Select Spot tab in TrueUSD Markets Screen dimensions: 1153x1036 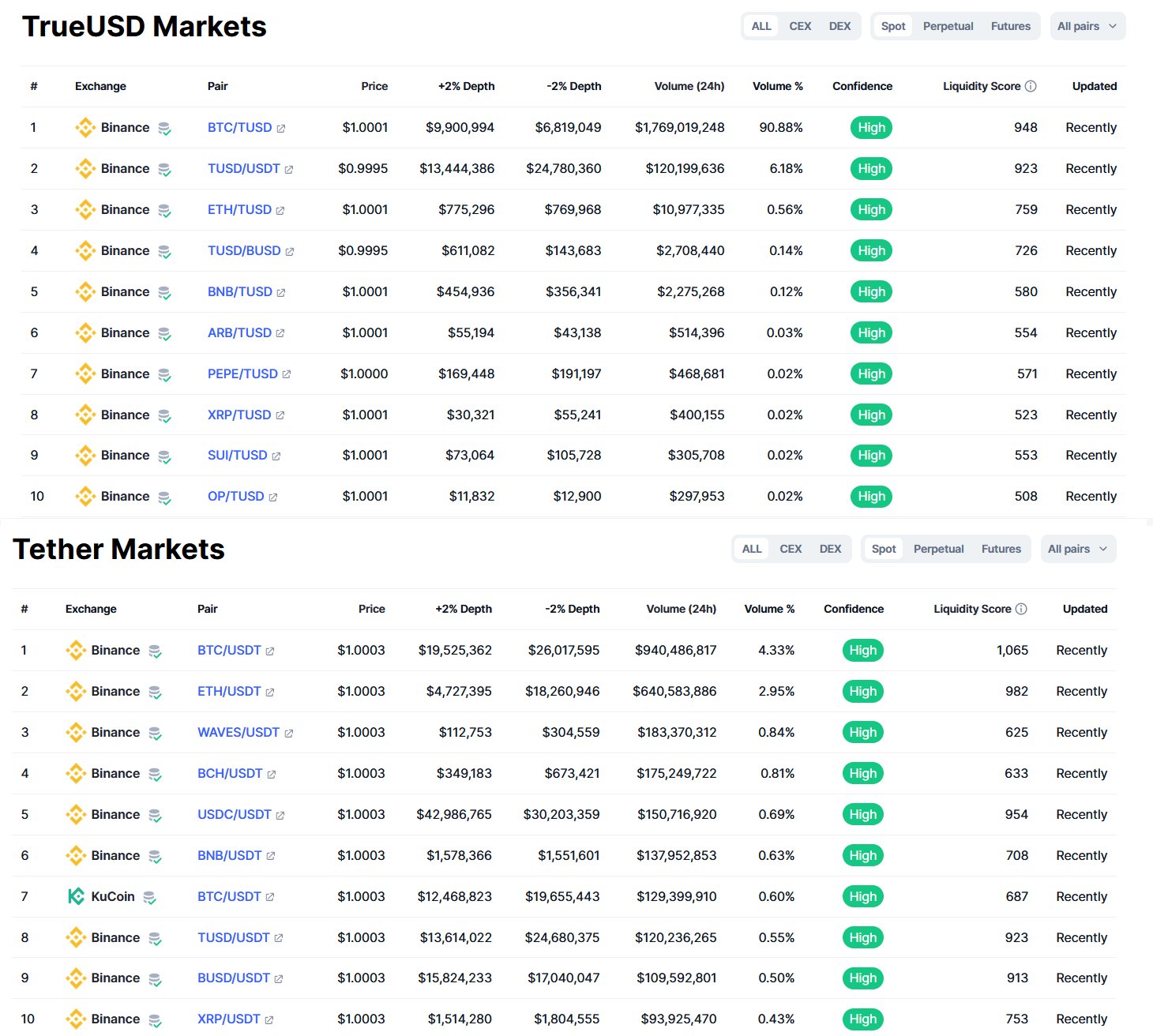pos(893,26)
